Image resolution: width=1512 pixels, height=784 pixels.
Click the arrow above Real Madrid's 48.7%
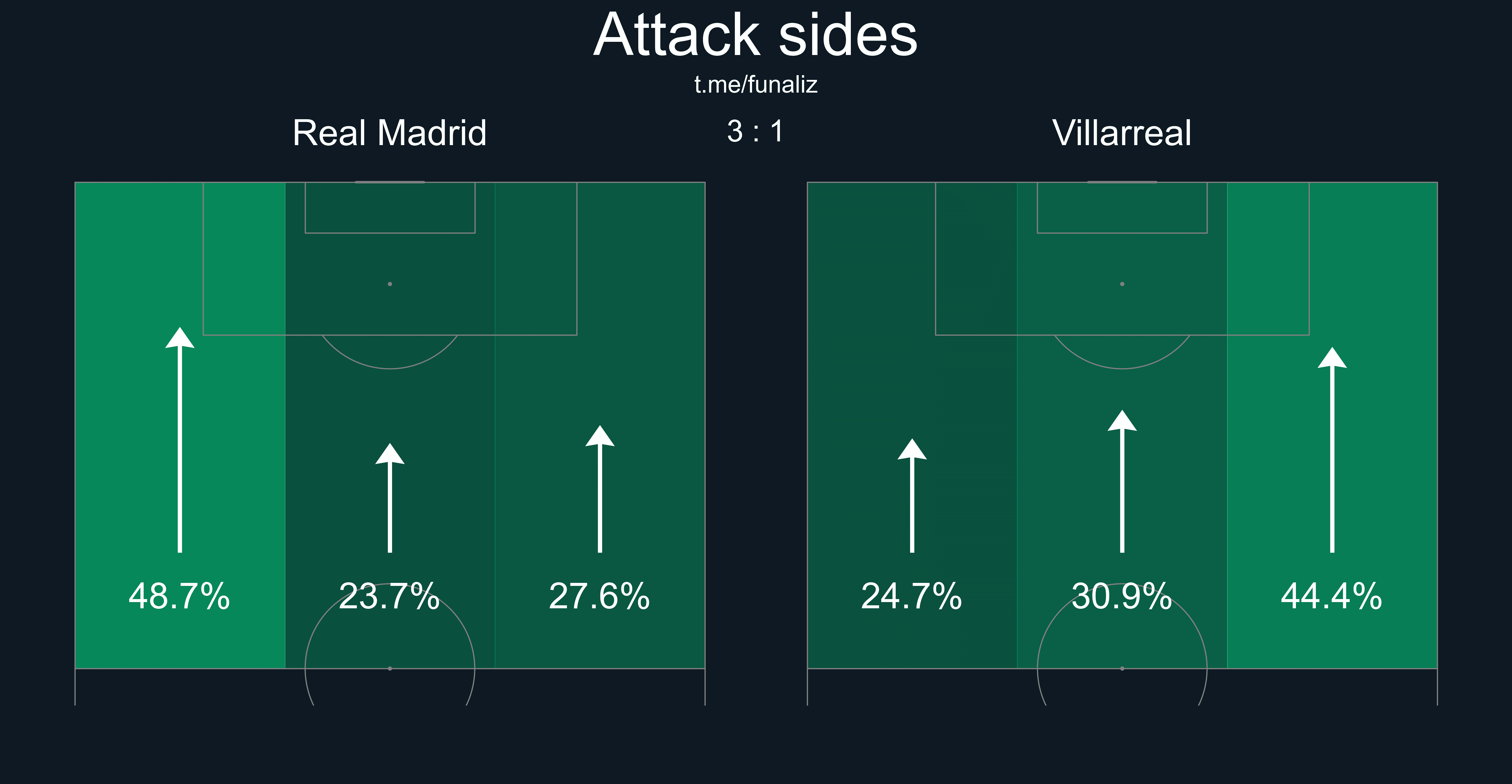(x=180, y=440)
